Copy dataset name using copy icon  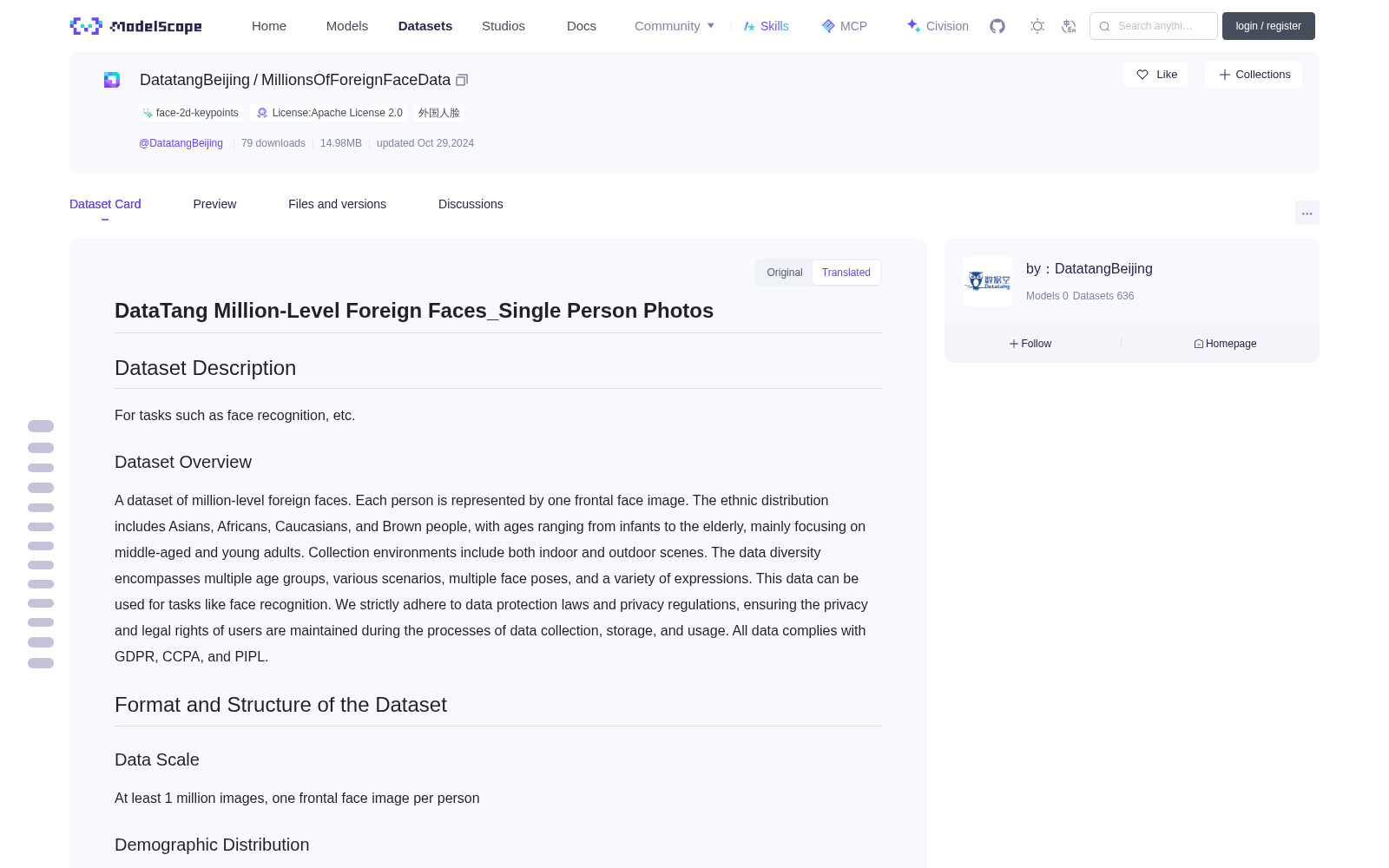coord(462,80)
